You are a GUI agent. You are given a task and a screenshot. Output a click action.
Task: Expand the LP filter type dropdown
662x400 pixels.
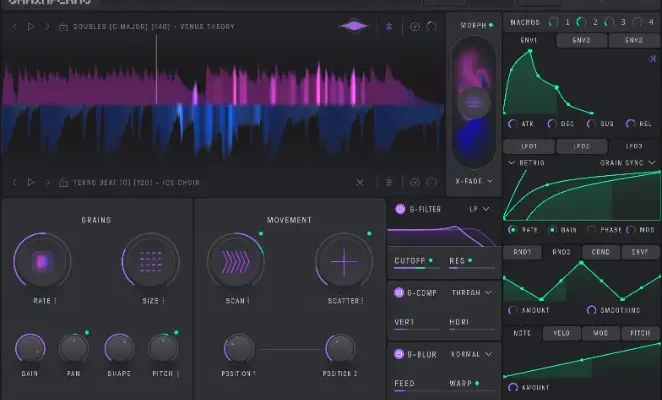tap(478, 210)
